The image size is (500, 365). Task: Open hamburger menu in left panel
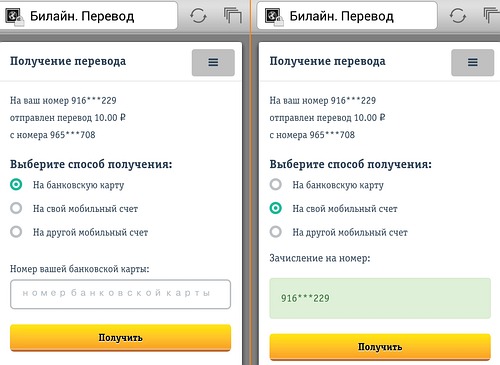click(x=213, y=62)
